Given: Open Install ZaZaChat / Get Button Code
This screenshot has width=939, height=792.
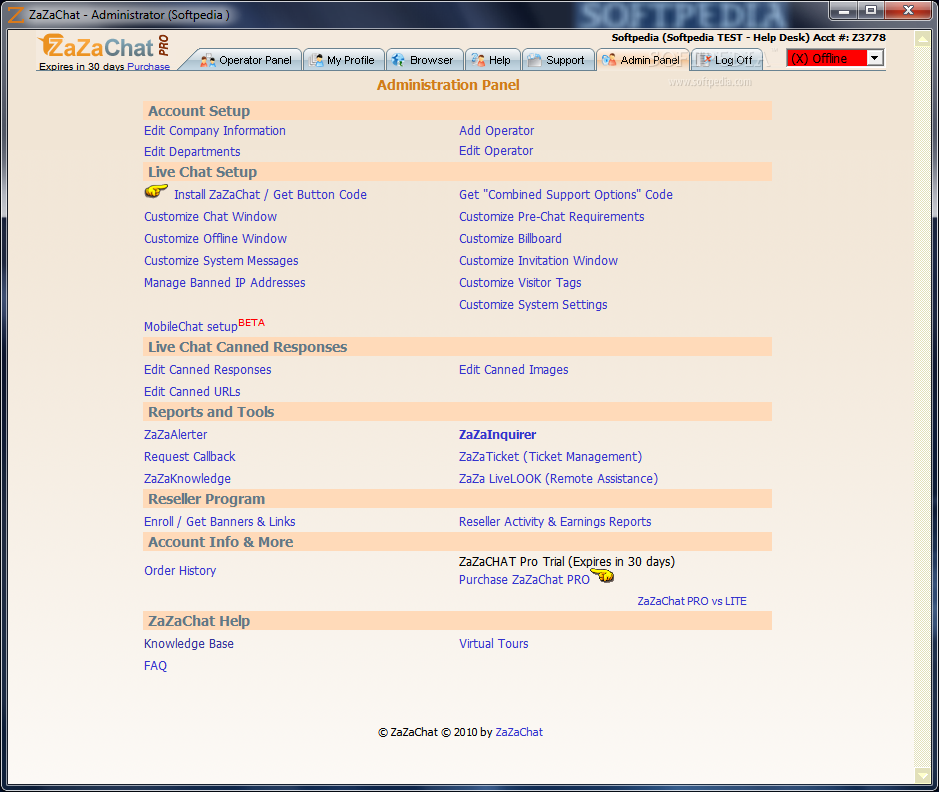Looking at the screenshot, I should point(270,195).
